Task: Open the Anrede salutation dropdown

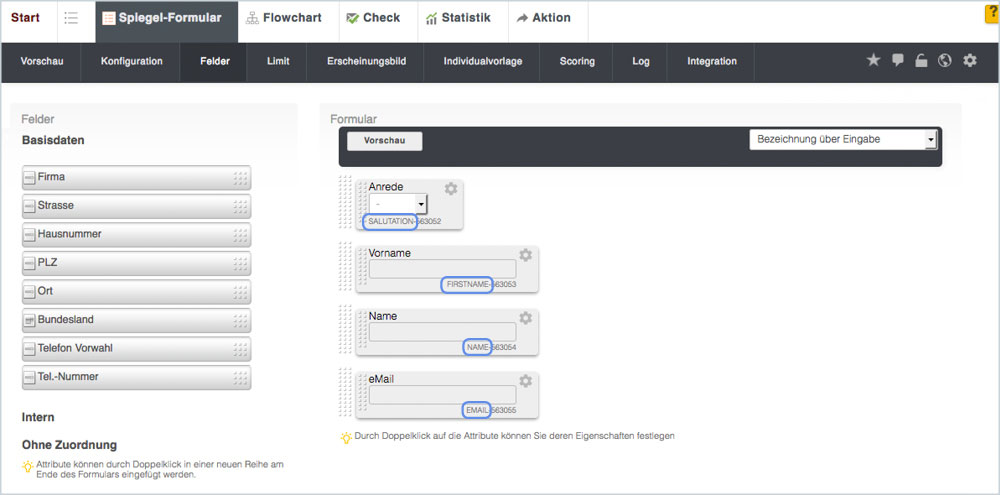Action: tap(390, 204)
